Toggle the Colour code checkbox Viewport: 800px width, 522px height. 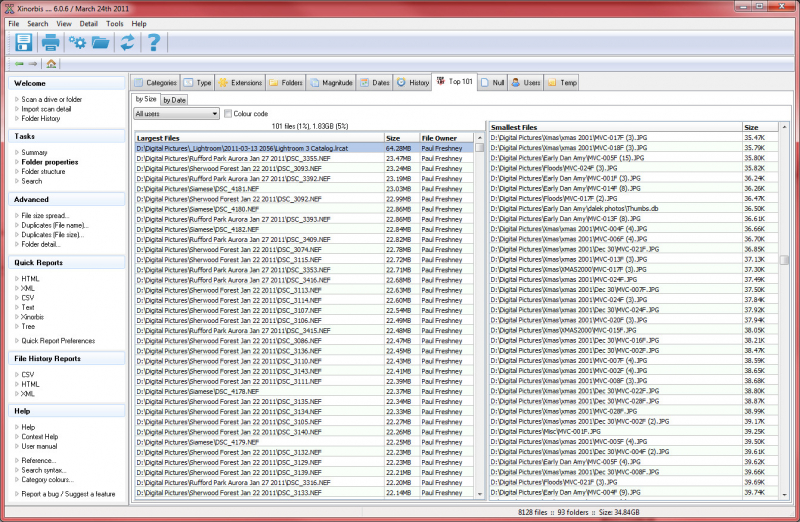pos(228,114)
